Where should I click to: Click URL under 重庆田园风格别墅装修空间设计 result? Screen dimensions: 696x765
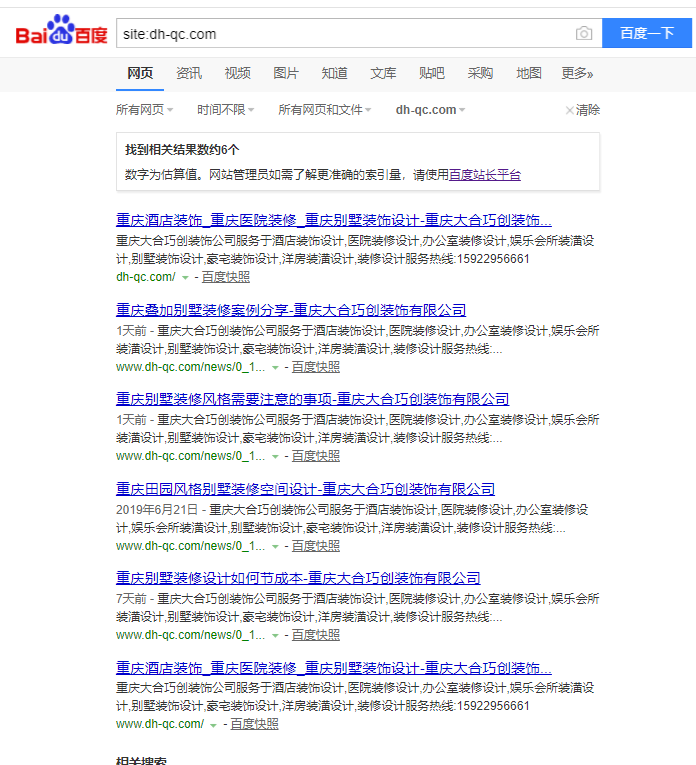point(190,546)
